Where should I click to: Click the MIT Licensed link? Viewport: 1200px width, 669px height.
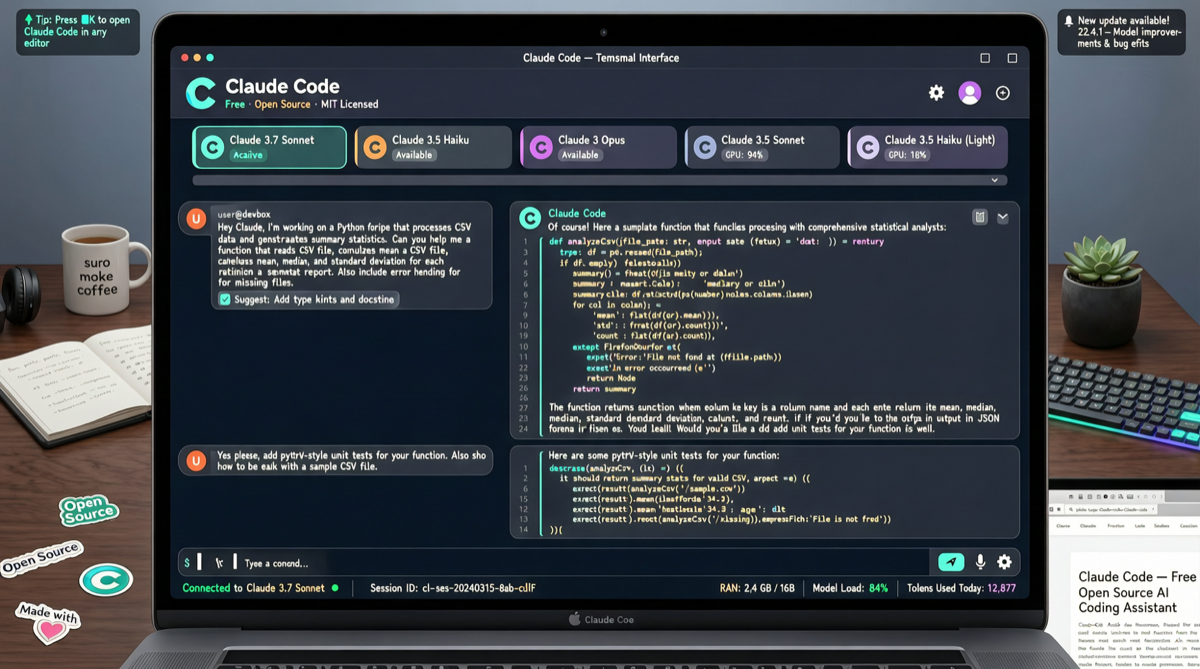click(352, 104)
